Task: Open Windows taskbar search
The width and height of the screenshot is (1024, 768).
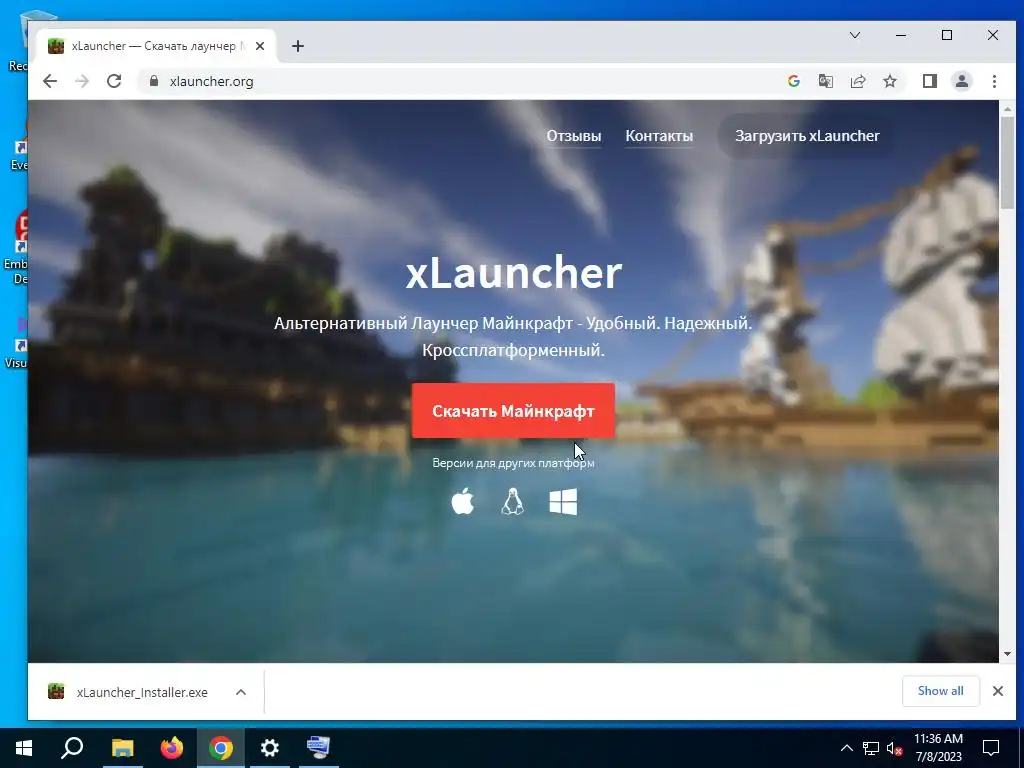Action: 72,748
